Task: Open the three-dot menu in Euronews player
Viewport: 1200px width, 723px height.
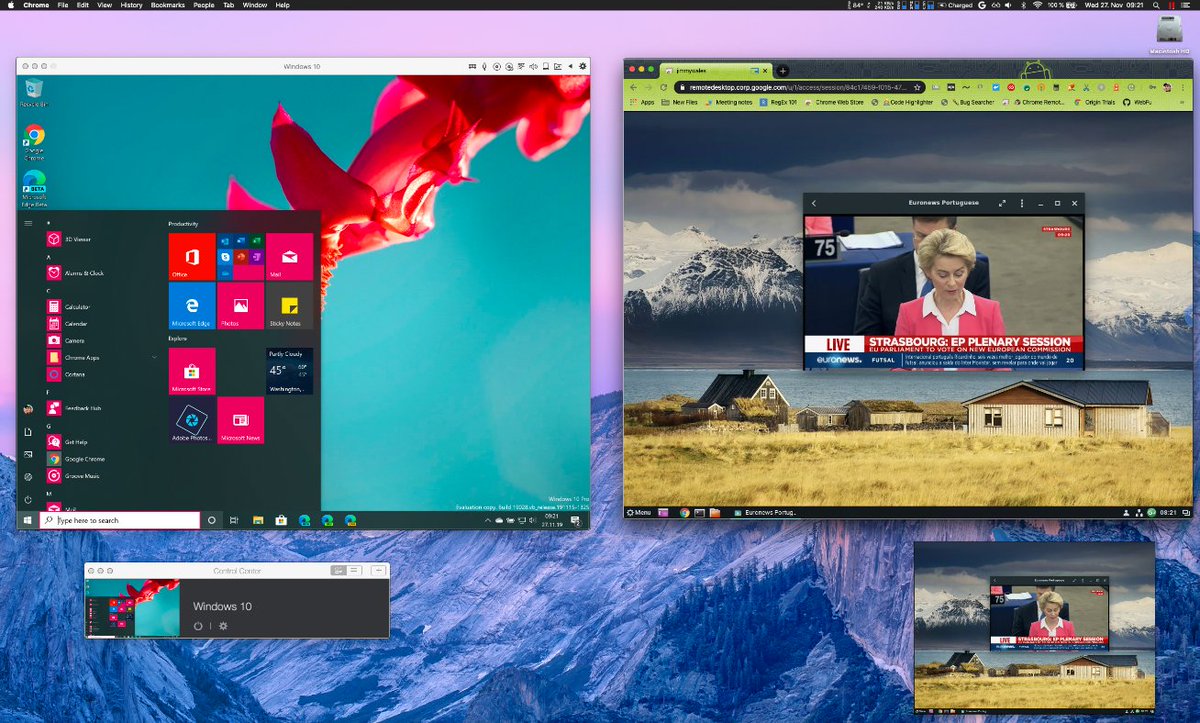Action: [x=1022, y=203]
